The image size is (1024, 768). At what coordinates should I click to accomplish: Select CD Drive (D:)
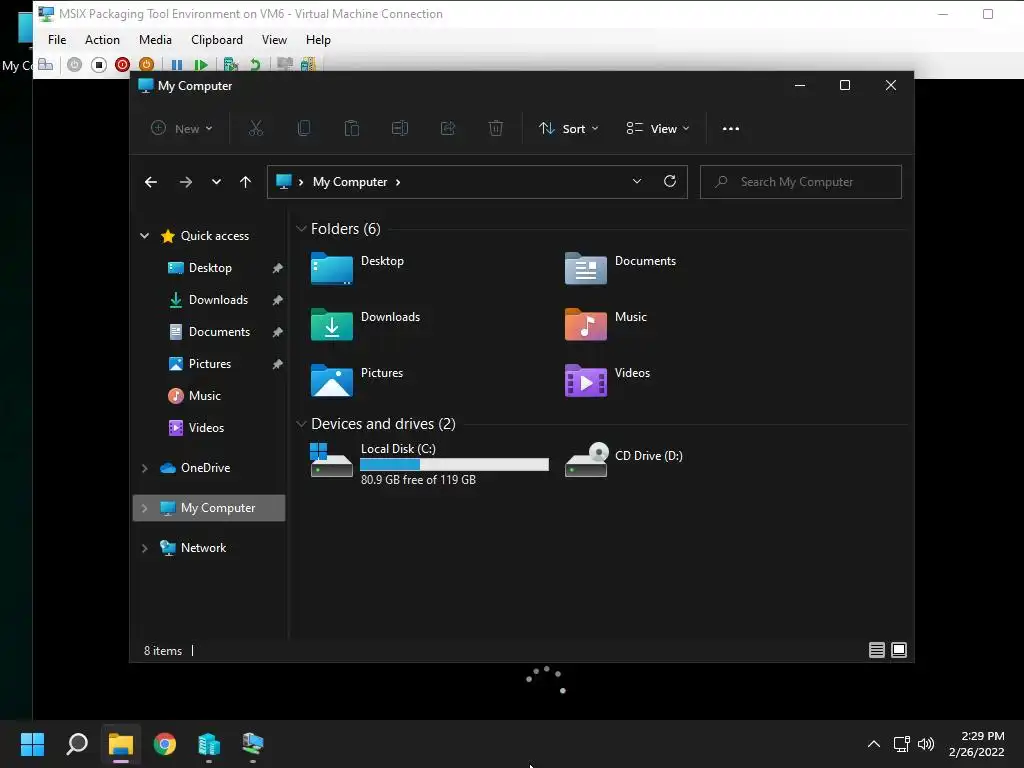(624, 460)
